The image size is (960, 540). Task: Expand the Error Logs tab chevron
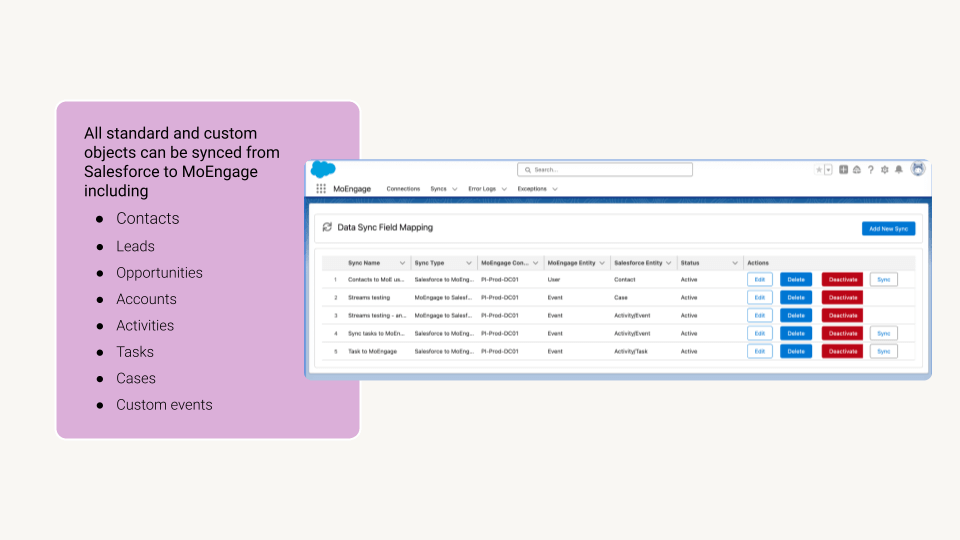504,189
